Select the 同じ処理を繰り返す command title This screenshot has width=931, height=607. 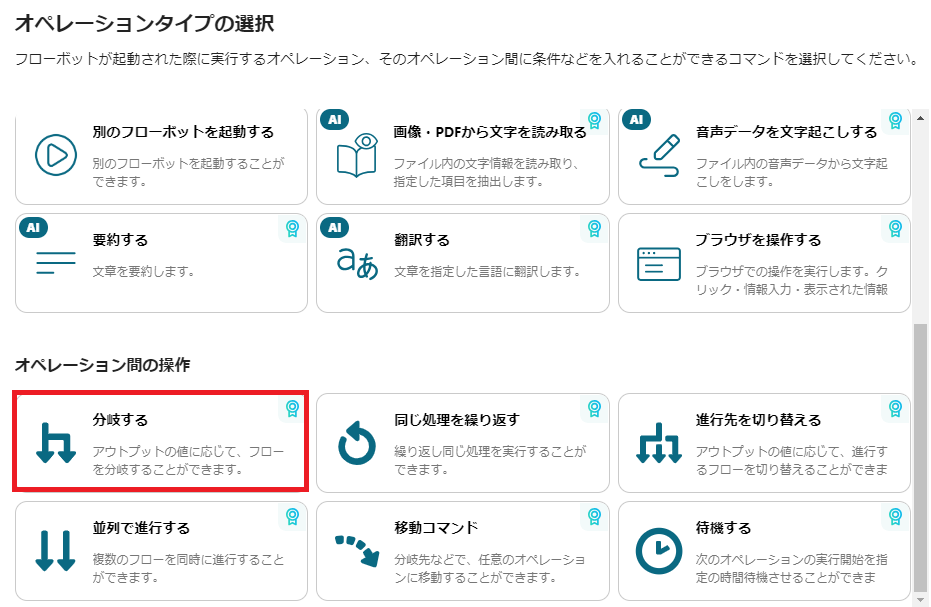(457, 420)
